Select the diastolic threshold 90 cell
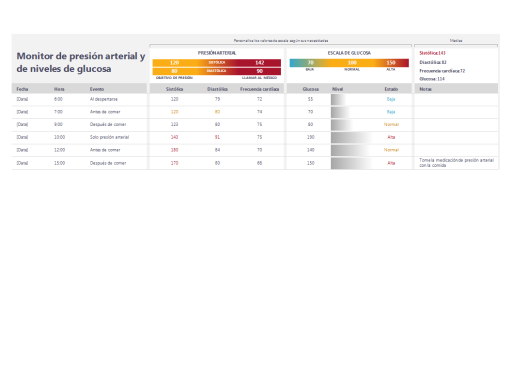 [260, 71]
